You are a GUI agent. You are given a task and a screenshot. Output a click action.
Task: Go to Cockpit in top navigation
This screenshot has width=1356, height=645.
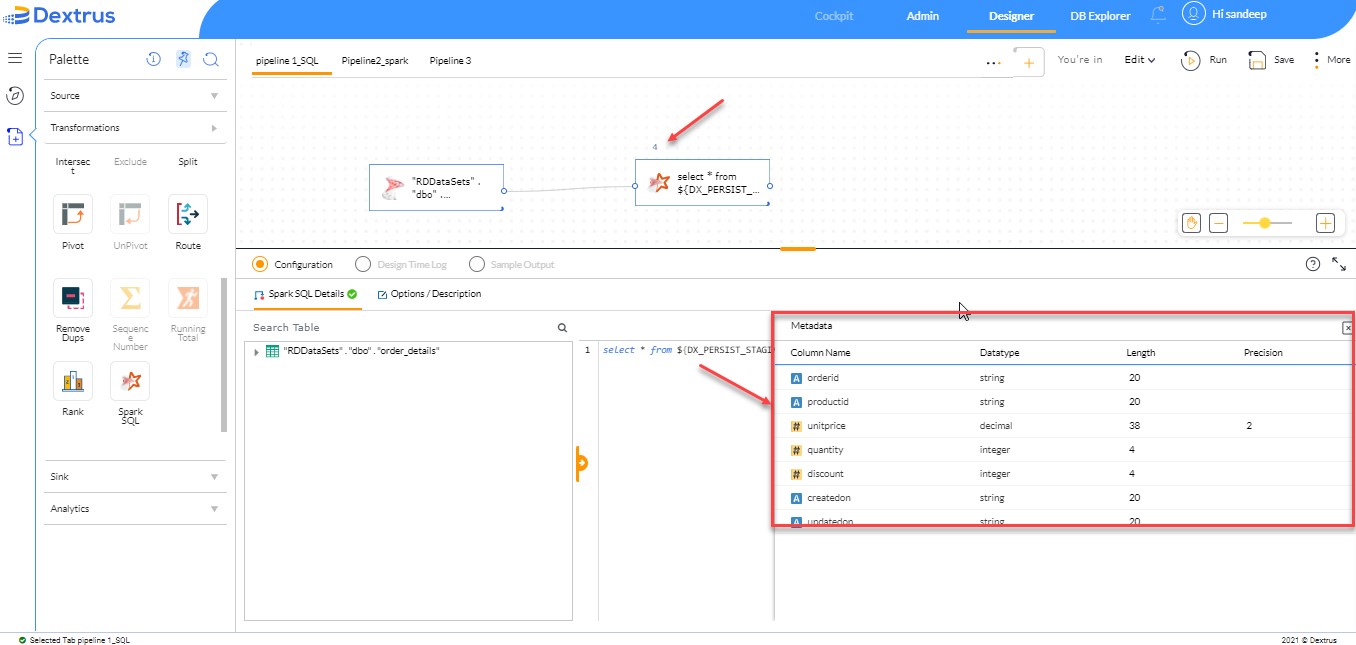point(833,16)
